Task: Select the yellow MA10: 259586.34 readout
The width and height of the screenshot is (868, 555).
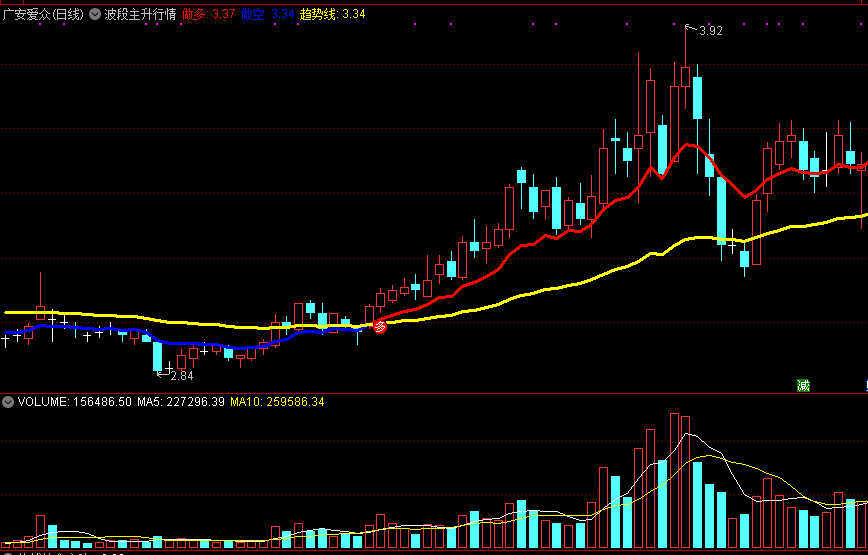Action: (277, 402)
